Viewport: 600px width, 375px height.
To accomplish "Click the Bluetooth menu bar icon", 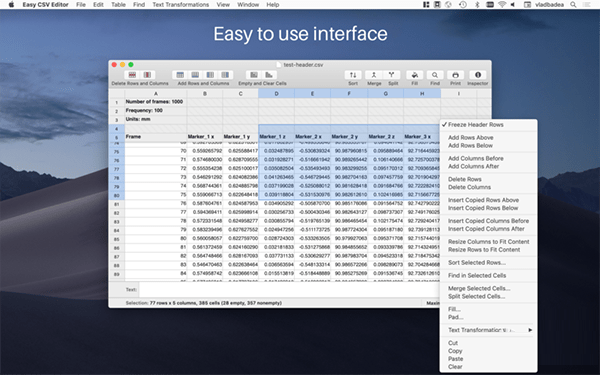I will [x=477, y=5].
